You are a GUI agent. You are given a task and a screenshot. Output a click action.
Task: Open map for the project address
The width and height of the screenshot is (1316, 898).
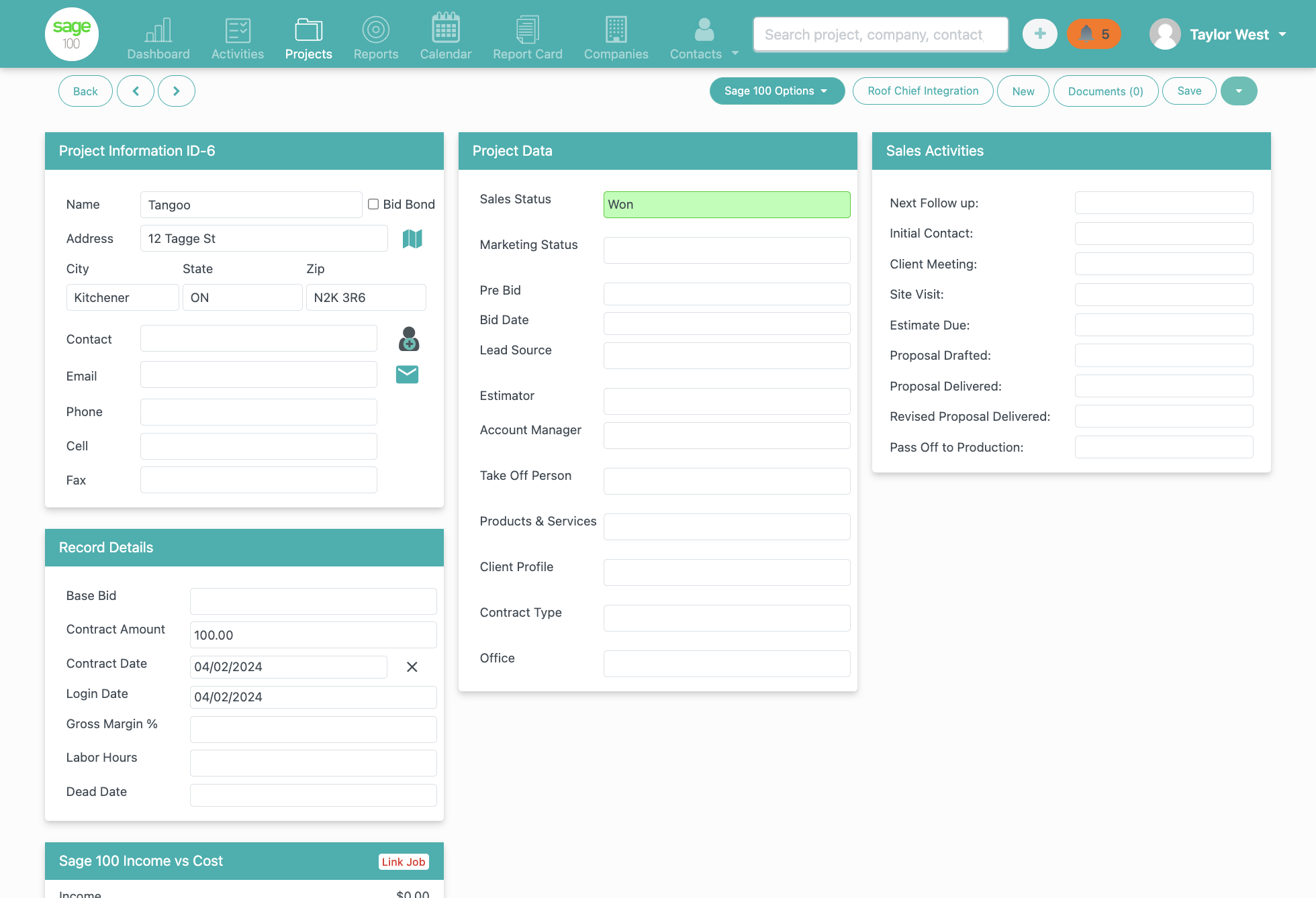click(412, 238)
